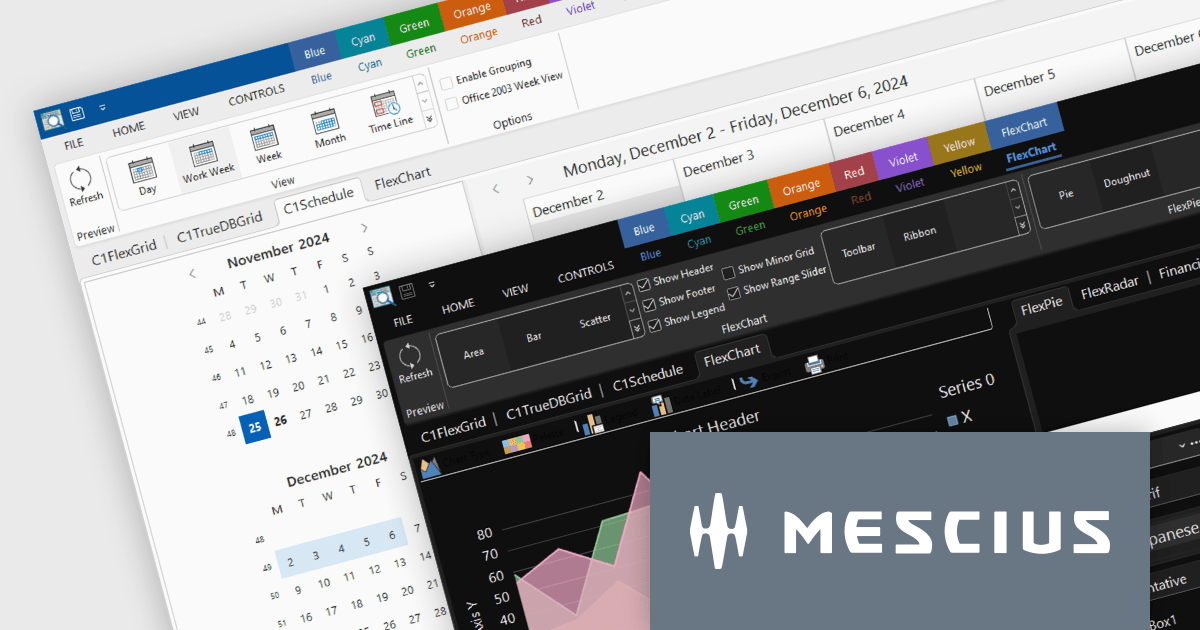The image size is (1200, 630).
Task: Open the Palette icon in chart toolbar
Action: [x=516, y=444]
